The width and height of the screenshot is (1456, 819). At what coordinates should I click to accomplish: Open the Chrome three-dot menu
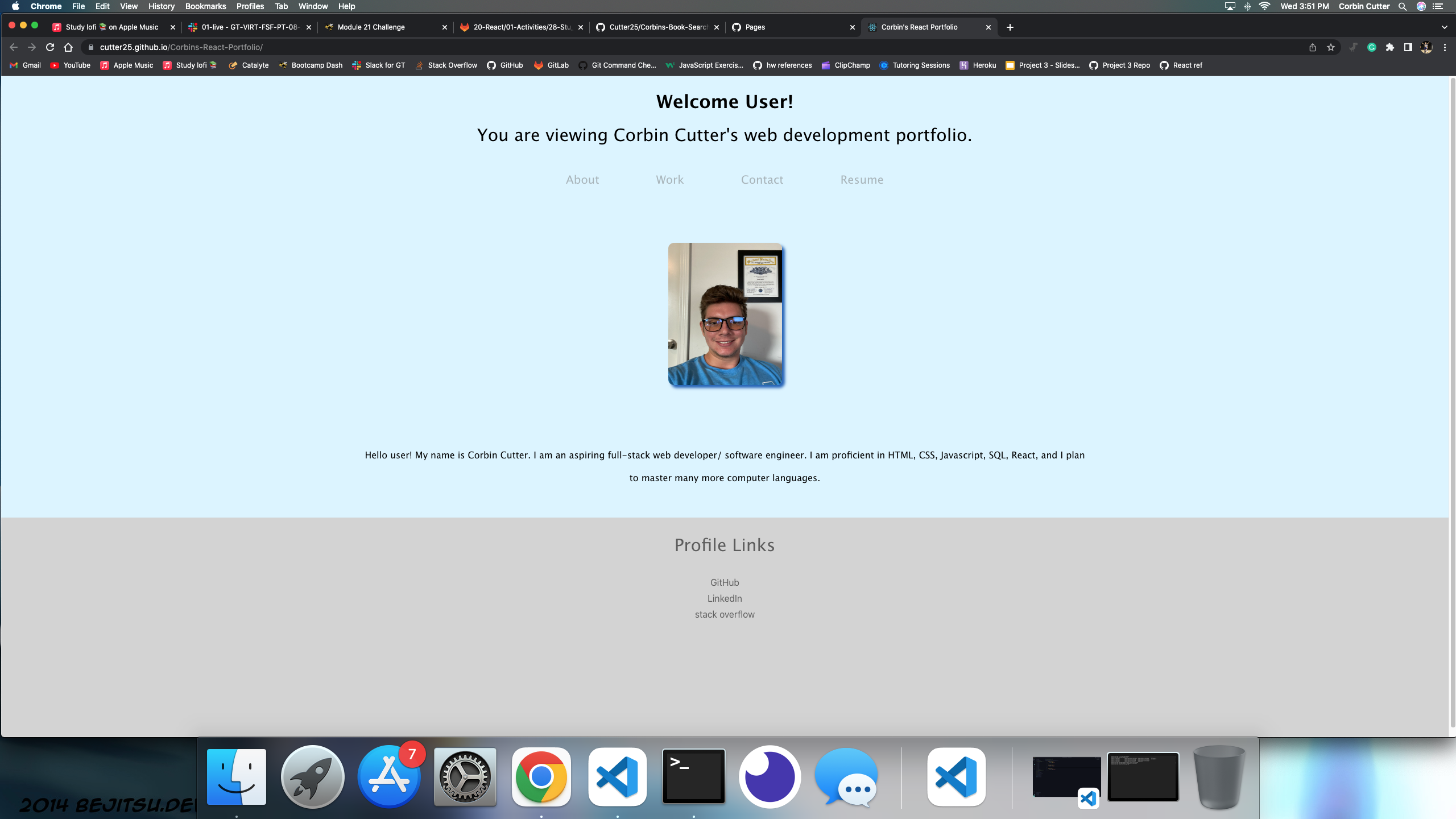click(x=1445, y=47)
